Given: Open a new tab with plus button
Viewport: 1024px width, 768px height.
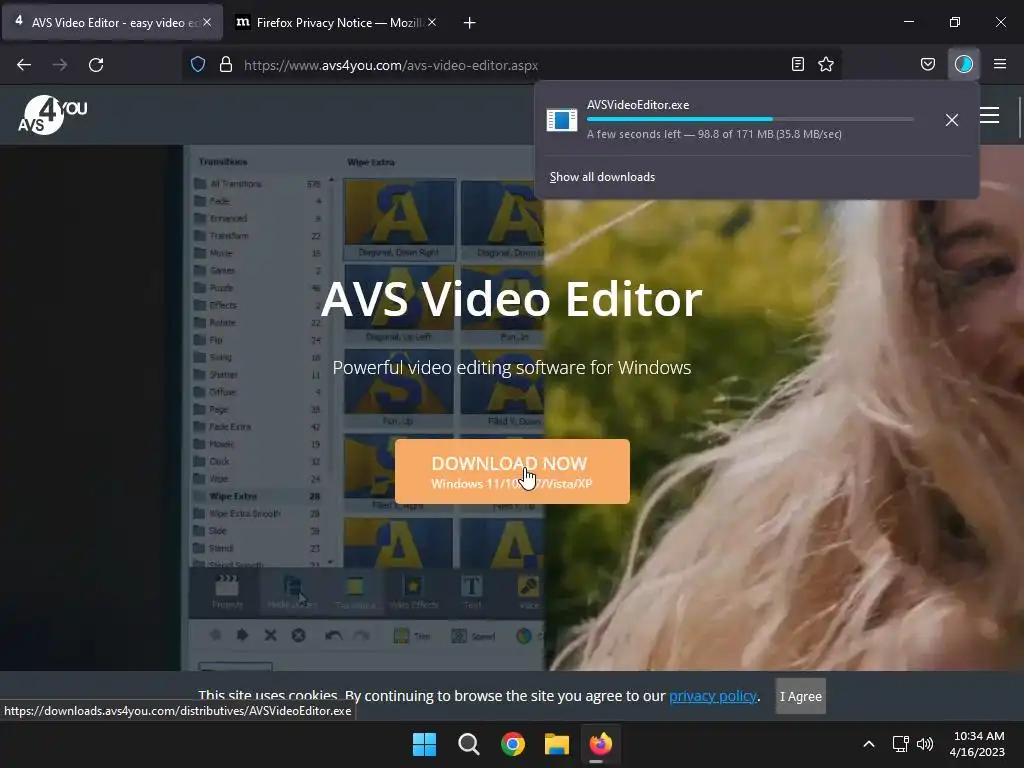Looking at the screenshot, I should [x=470, y=23].
